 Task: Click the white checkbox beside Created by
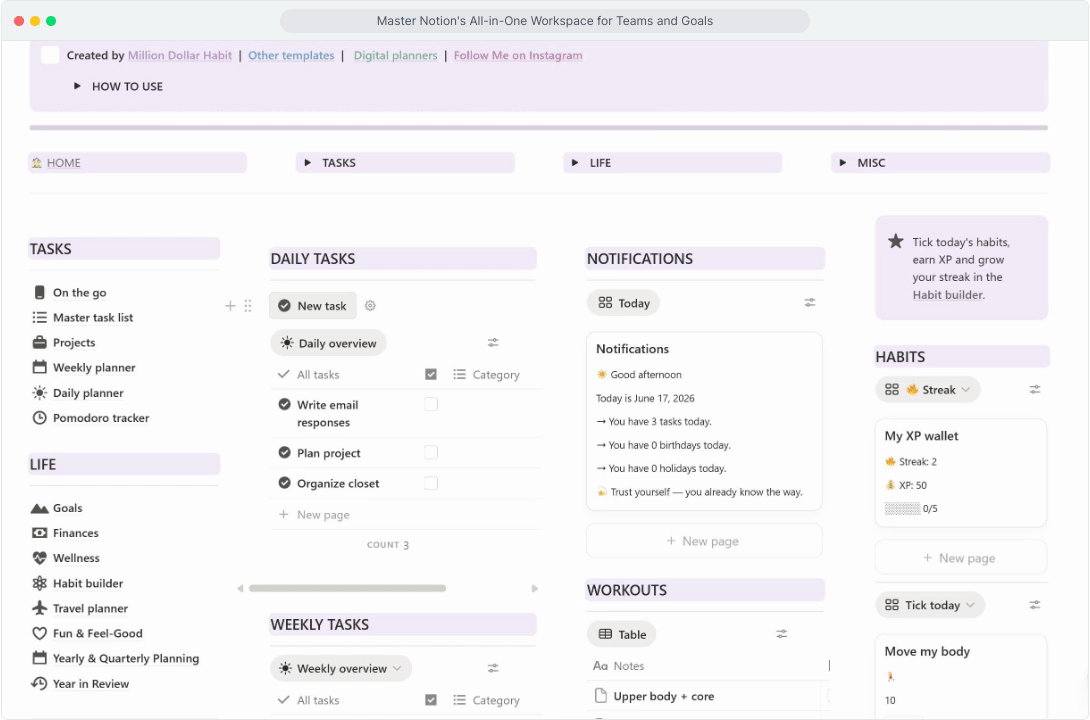pyautogui.click(x=50, y=55)
